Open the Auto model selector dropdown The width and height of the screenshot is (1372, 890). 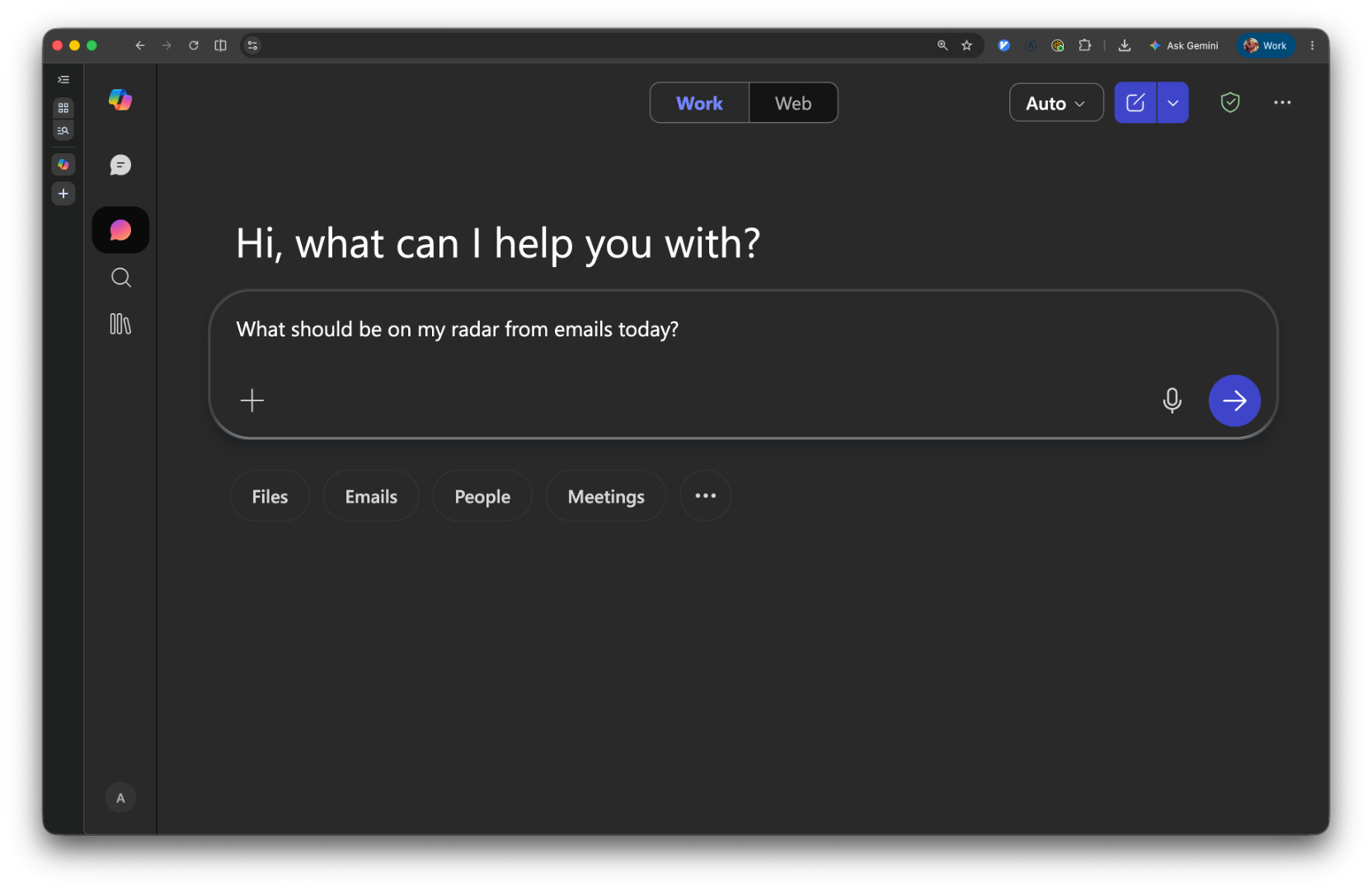click(1056, 103)
